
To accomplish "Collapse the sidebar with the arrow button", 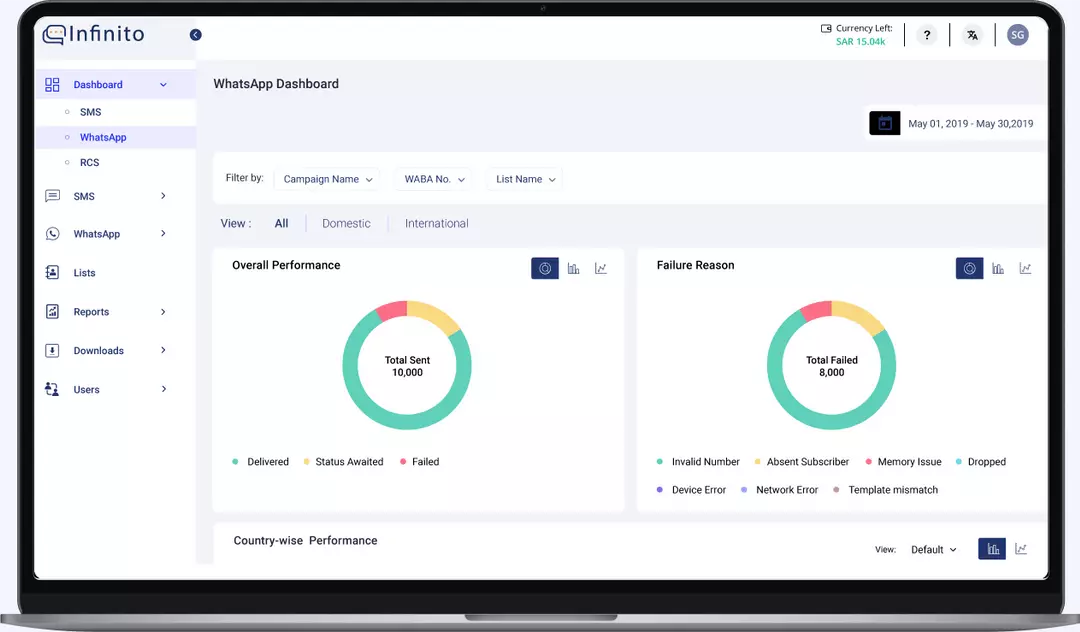I will [196, 34].
